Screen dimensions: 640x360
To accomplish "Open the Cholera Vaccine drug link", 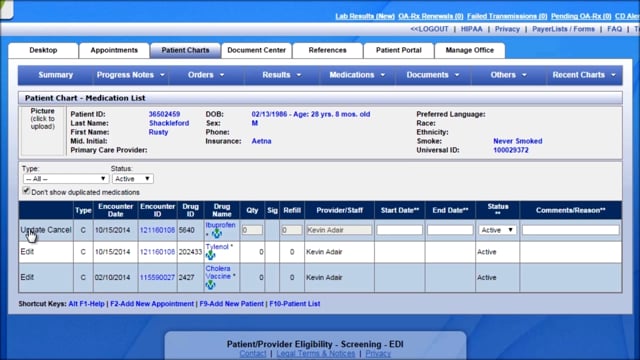I will [218, 272].
